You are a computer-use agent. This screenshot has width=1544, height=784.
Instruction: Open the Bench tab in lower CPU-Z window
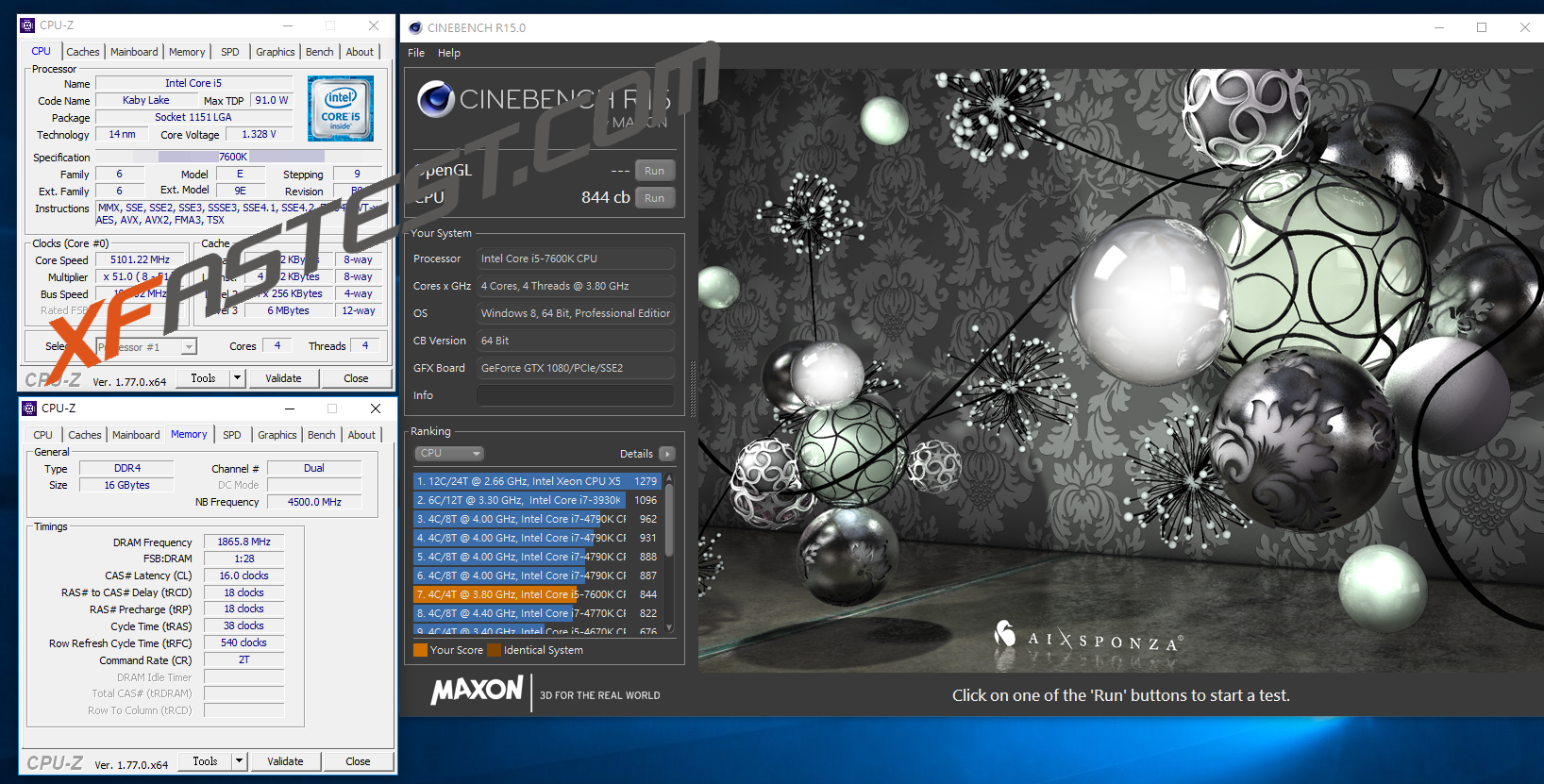pos(322,435)
